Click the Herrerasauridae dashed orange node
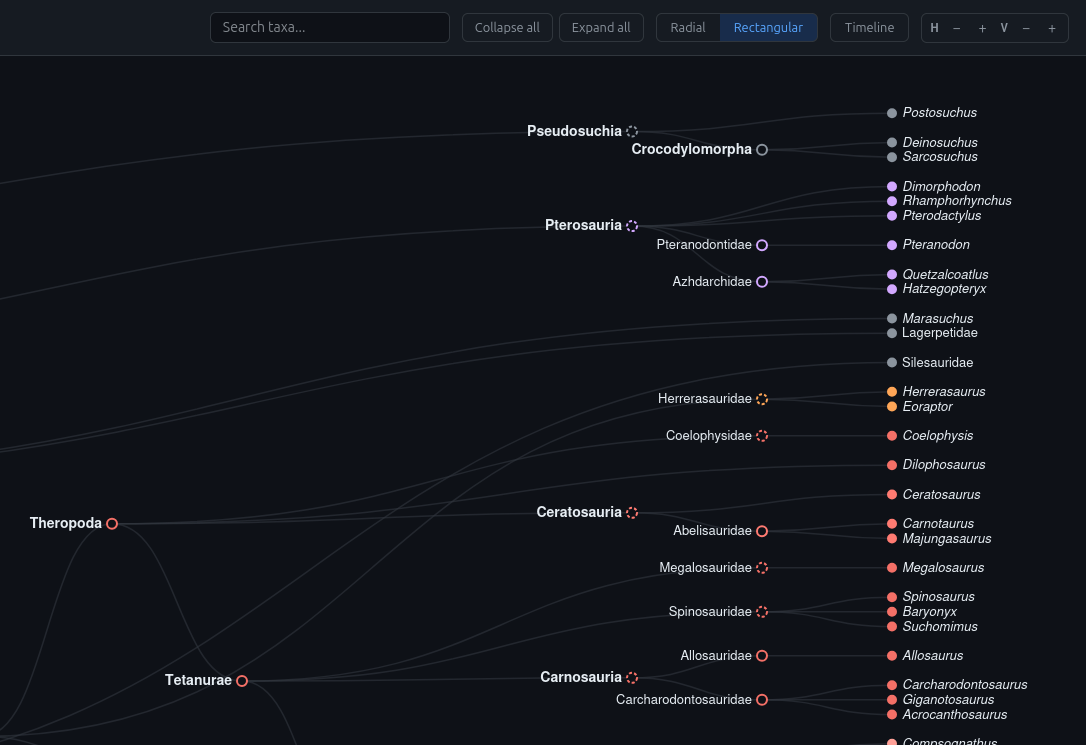The height and width of the screenshot is (745, 1086). (762, 399)
